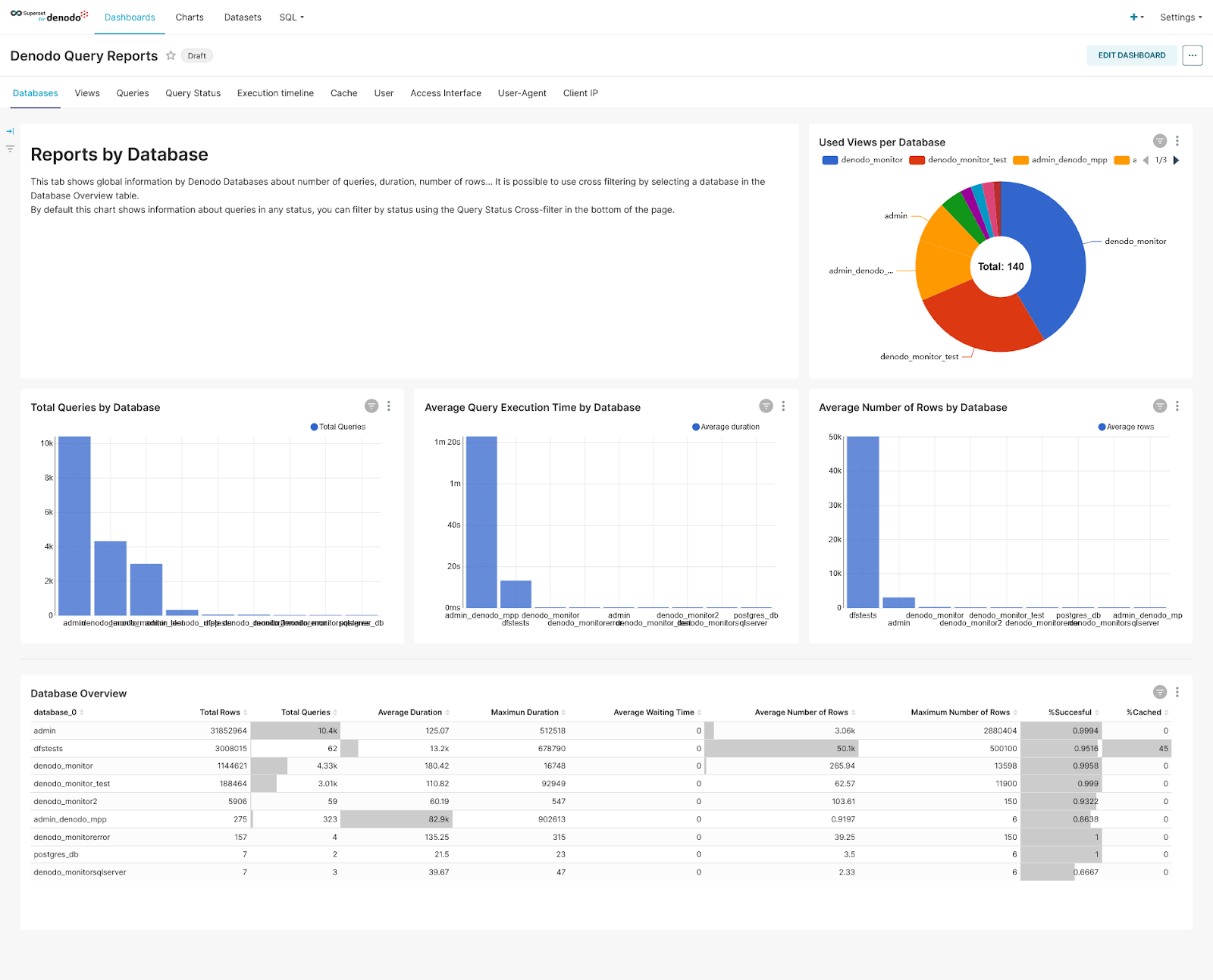Open the plus create-new menu

[1136, 17]
